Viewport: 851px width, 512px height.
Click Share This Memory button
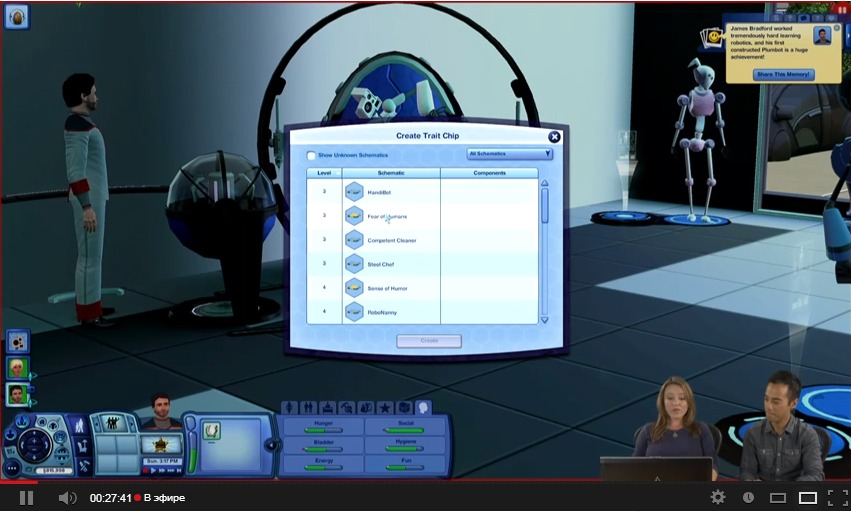click(x=783, y=74)
